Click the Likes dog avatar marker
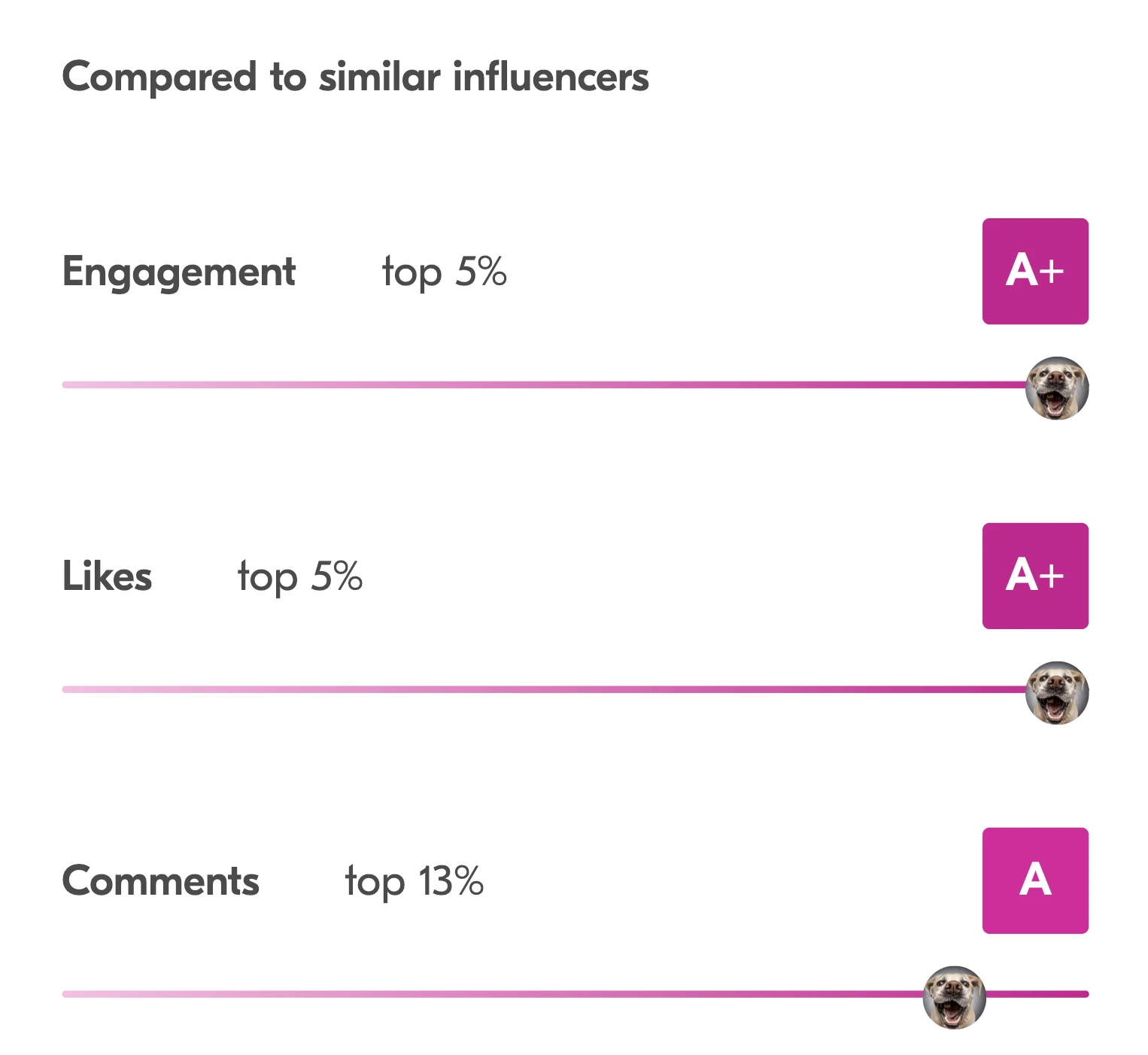 click(1057, 693)
